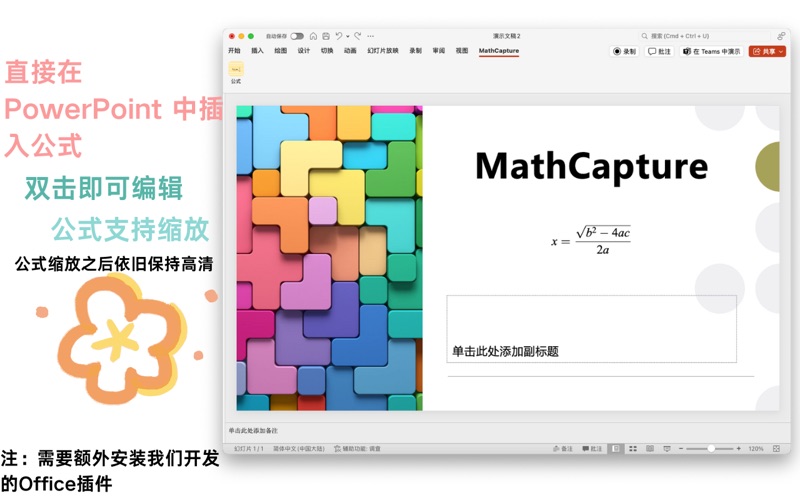This screenshot has width=800, height=500.
Task: Select normal view button in status bar
Action: click(616, 449)
